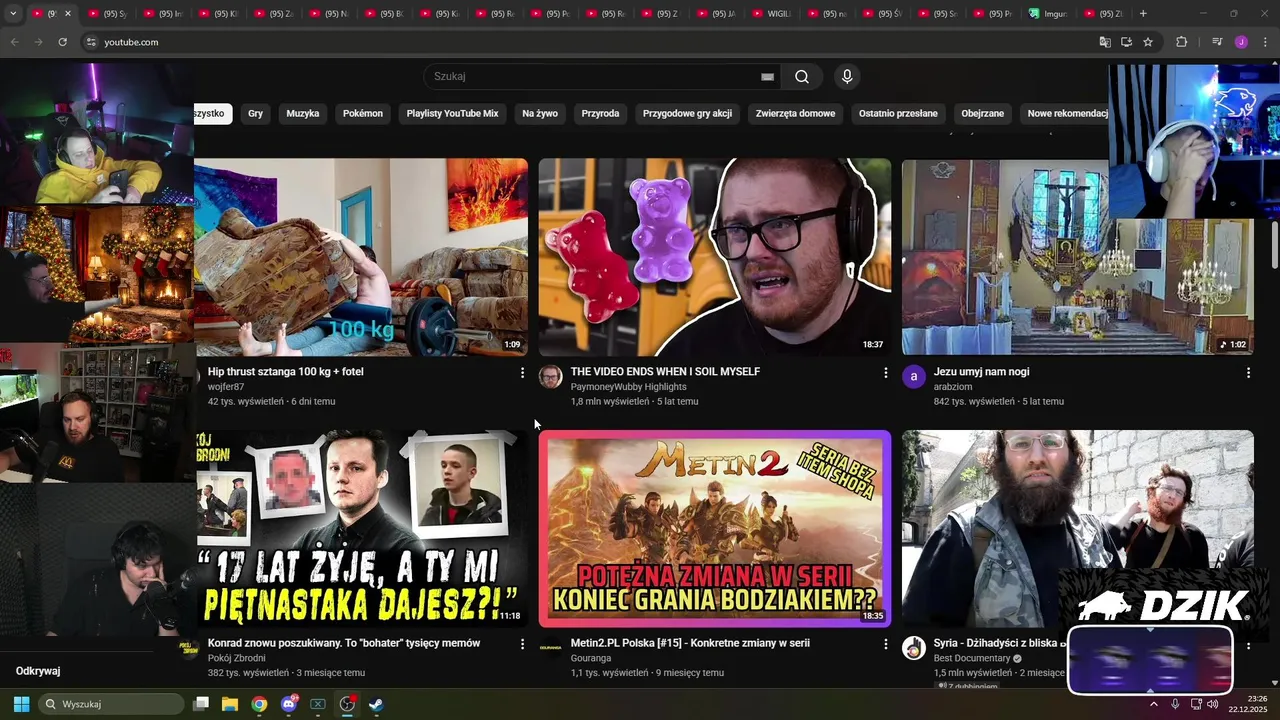Screen dimensions: 1280x720
Task: Open options menu for Jezu umyj nam nogi
Action: click(1248, 372)
